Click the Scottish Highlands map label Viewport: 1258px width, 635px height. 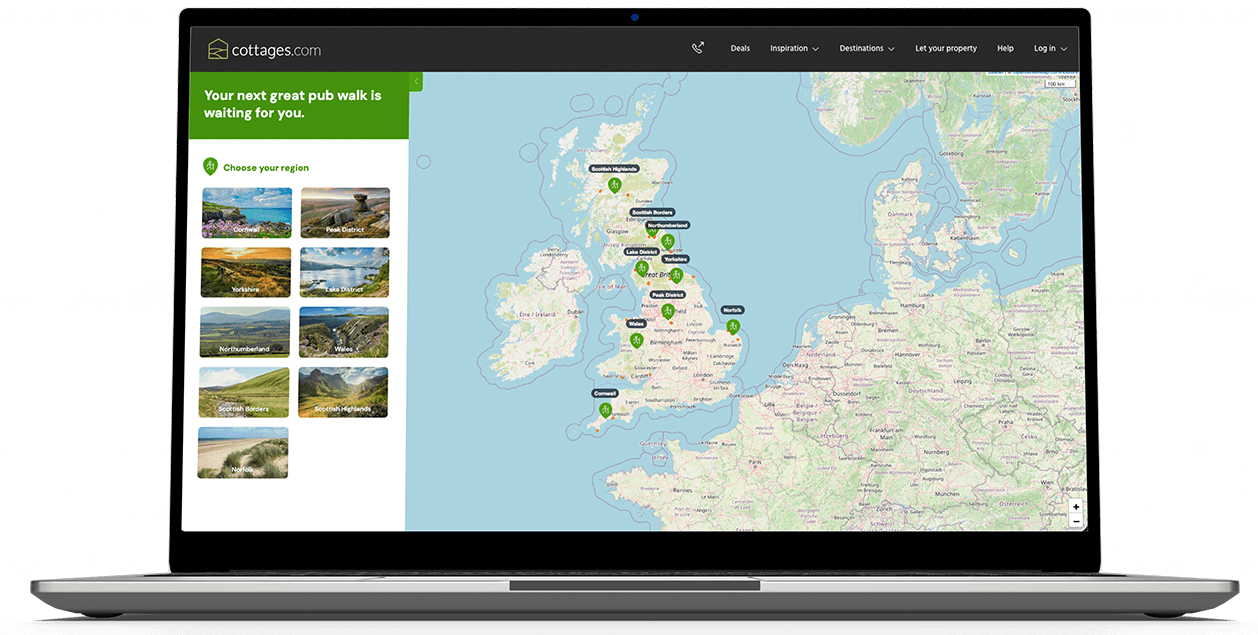point(615,169)
